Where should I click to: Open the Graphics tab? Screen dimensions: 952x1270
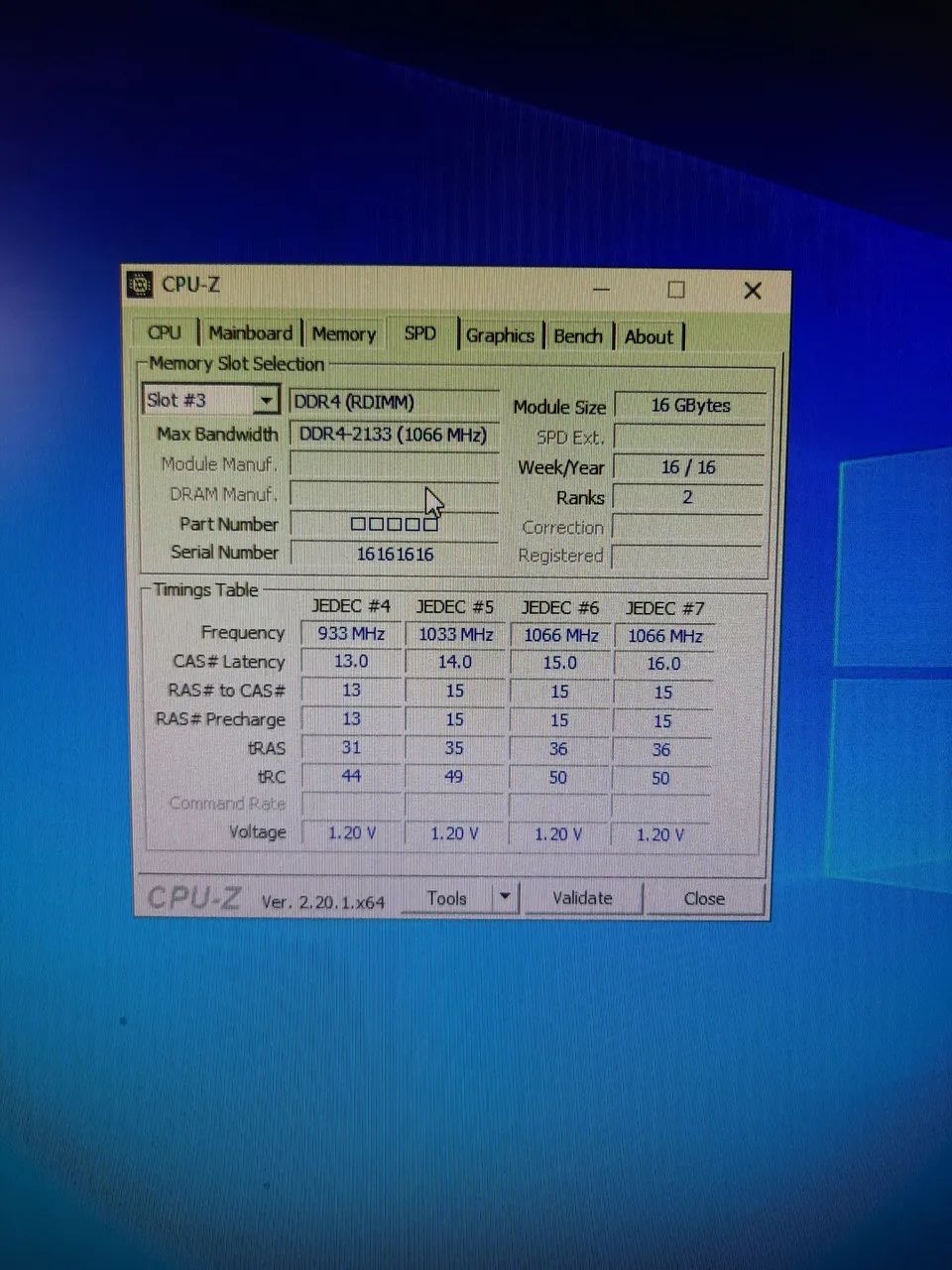tap(500, 335)
